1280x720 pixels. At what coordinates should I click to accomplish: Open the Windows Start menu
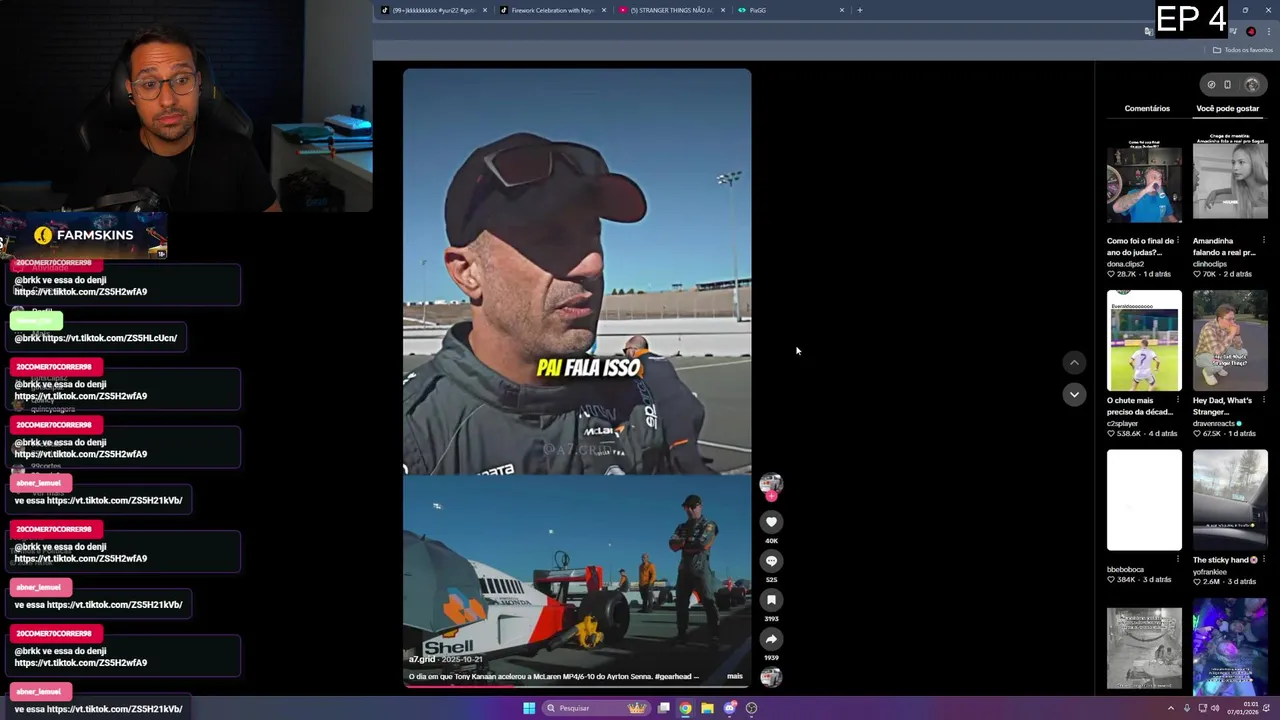tap(529, 708)
